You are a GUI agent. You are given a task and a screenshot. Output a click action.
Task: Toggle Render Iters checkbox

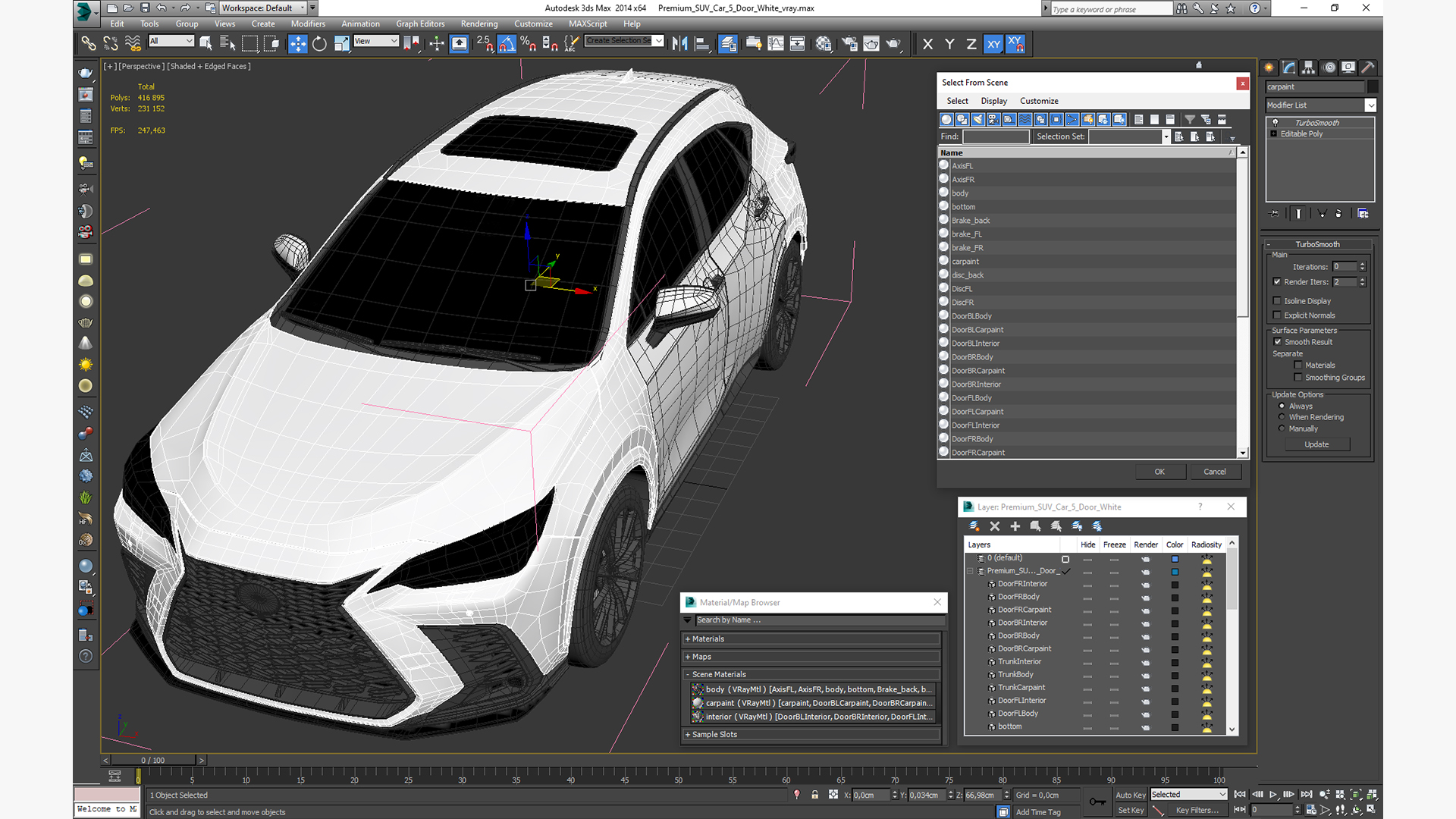1277,282
